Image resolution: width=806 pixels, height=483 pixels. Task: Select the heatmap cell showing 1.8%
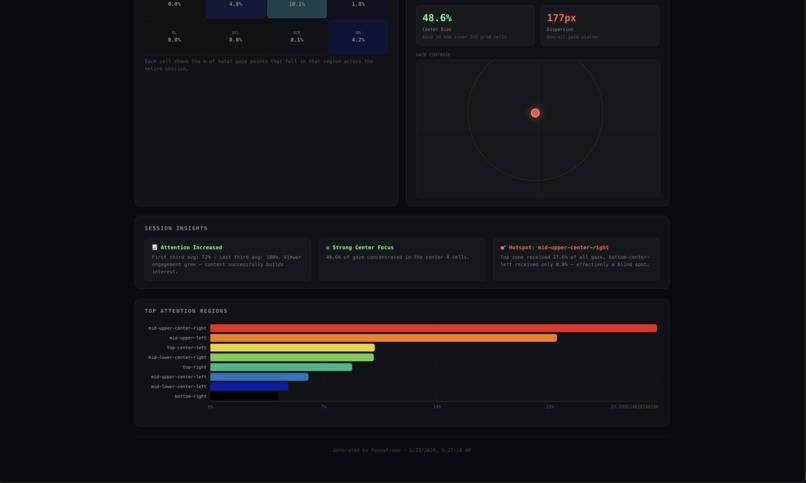click(x=358, y=8)
